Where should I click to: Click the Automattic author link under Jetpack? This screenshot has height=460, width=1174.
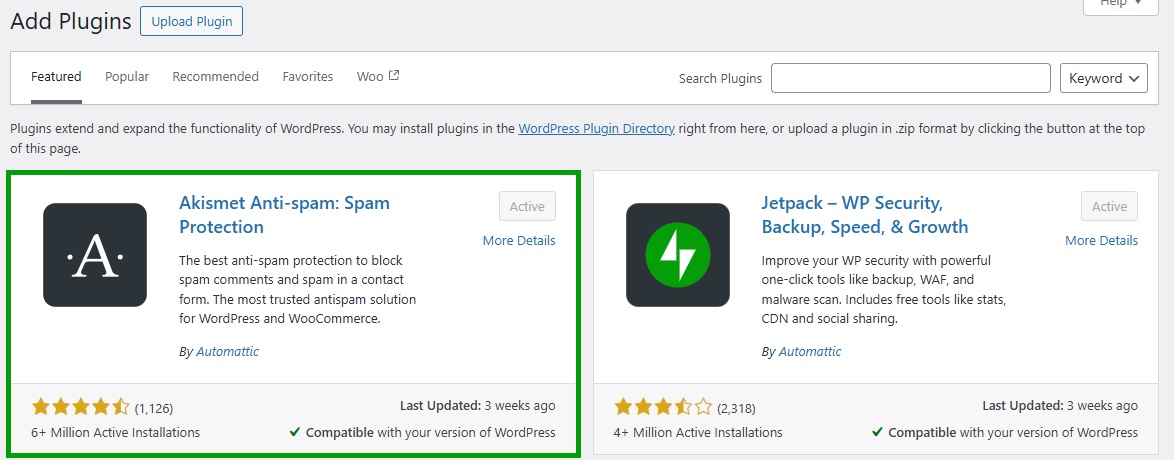(810, 351)
